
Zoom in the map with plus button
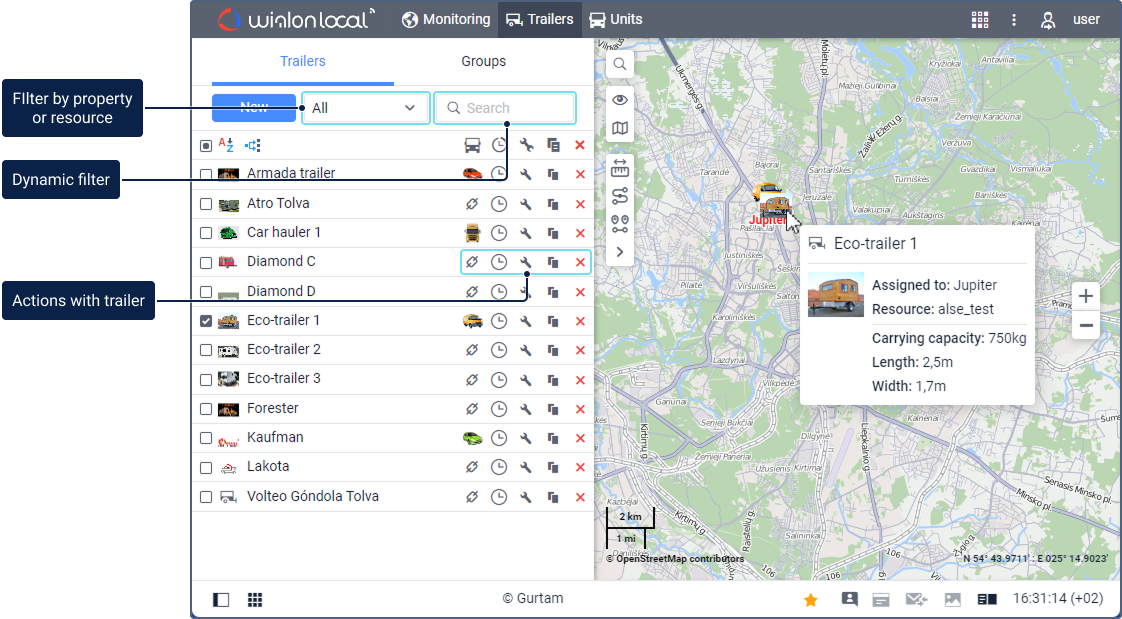click(1086, 296)
